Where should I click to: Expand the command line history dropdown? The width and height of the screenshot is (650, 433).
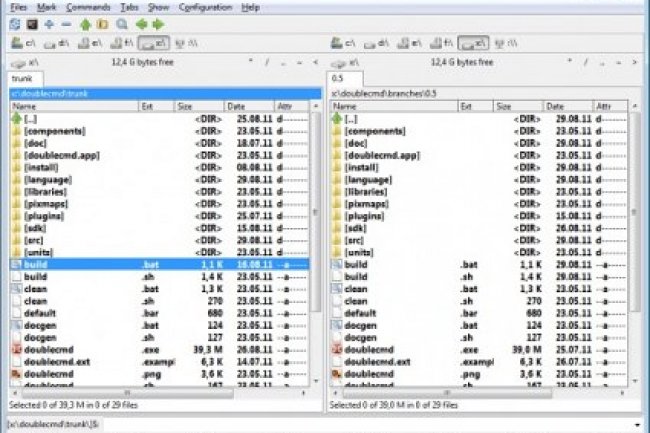pyautogui.click(x=642, y=424)
